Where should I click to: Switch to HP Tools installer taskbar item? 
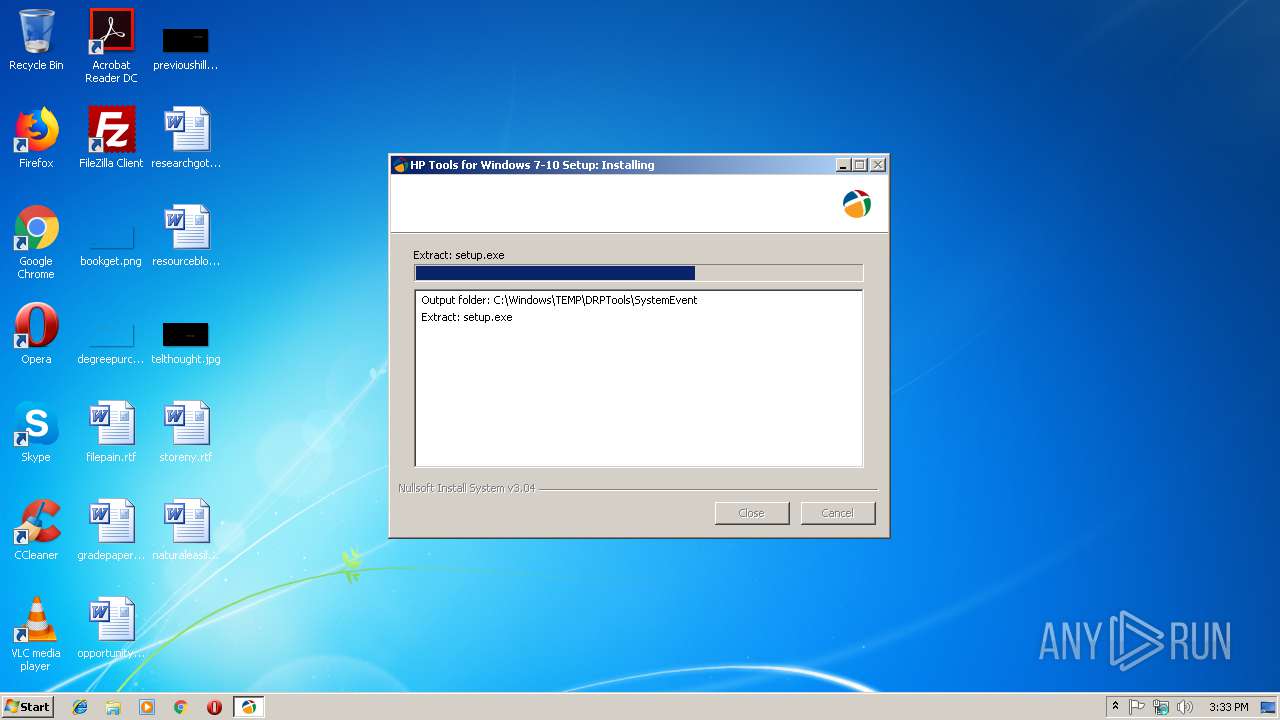(248, 707)
